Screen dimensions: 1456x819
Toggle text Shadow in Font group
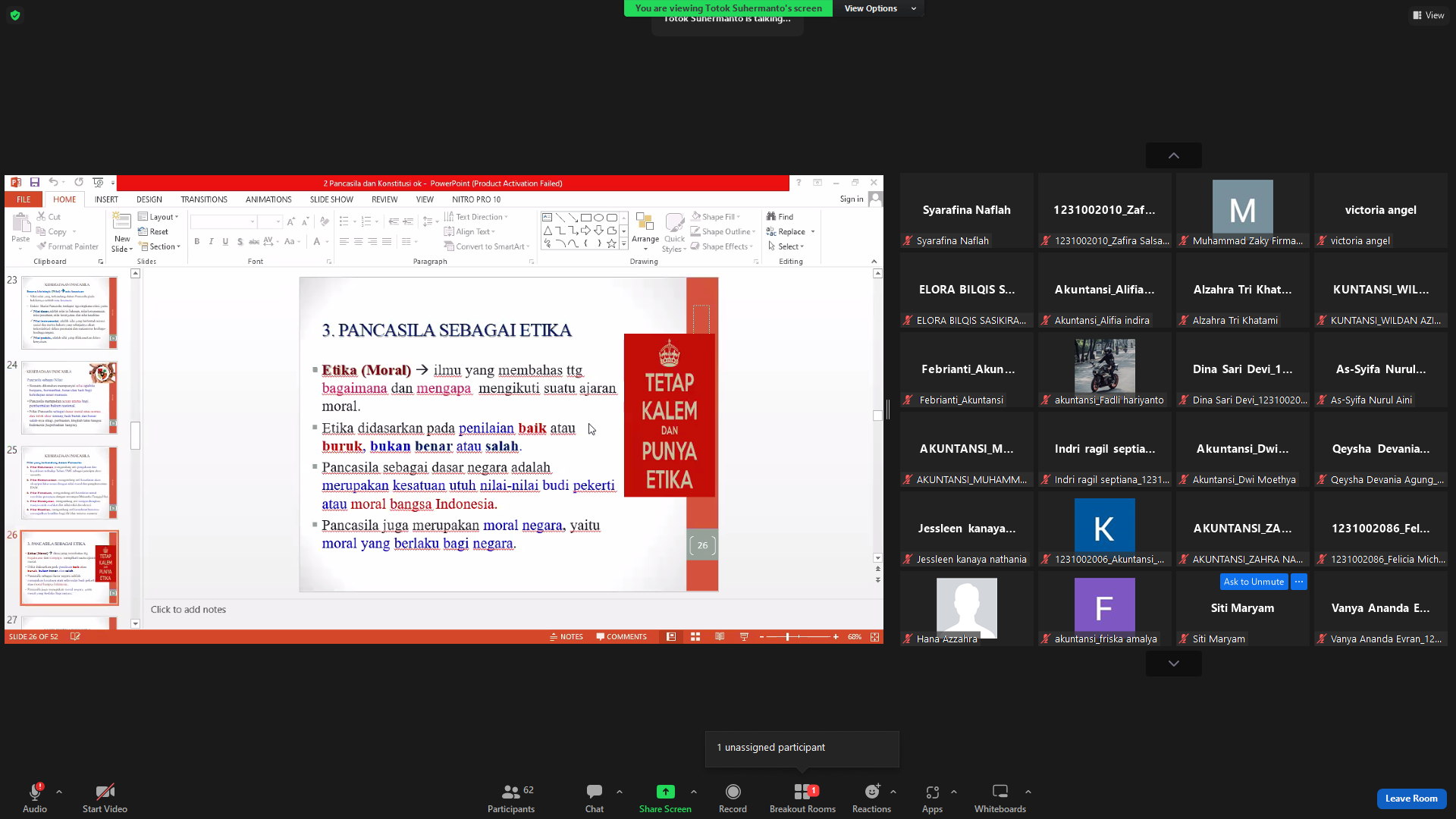coord(240,242)
